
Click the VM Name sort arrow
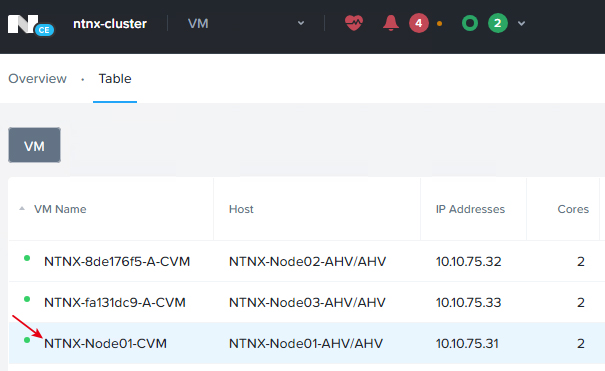pyautogui.click(x=22, y=208)
